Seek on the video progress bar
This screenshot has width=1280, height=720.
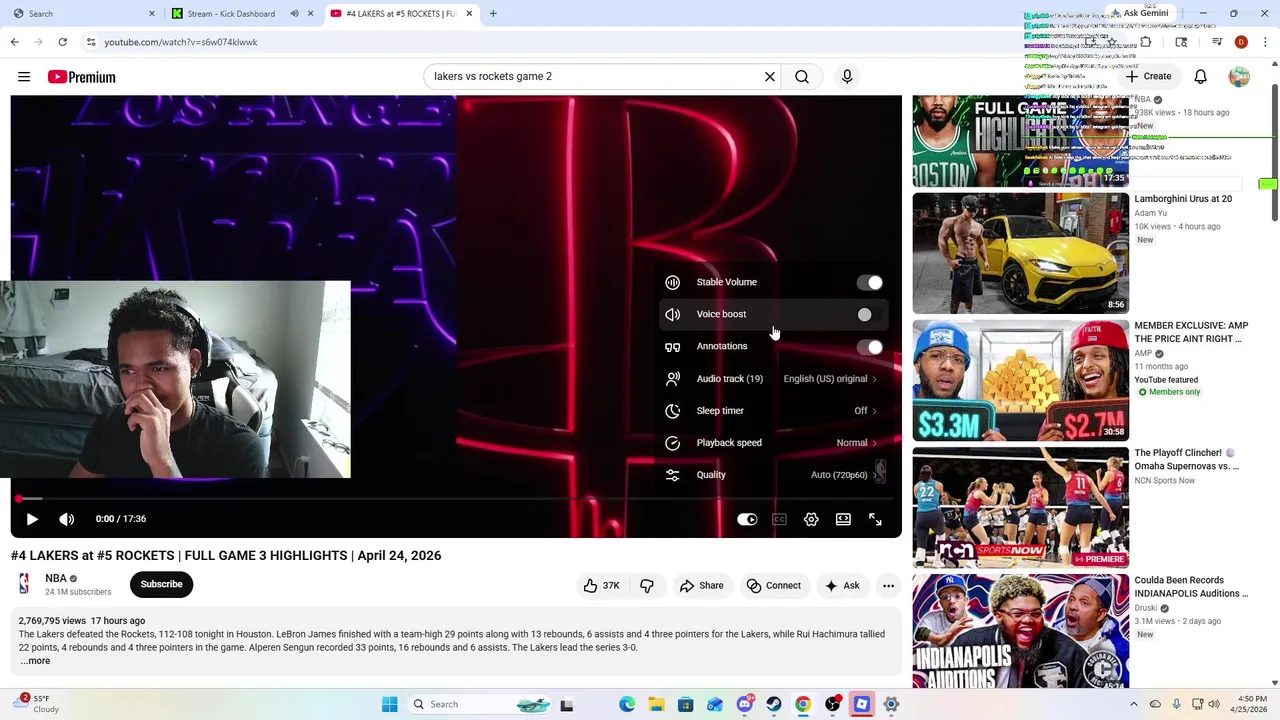pos(456,498)
